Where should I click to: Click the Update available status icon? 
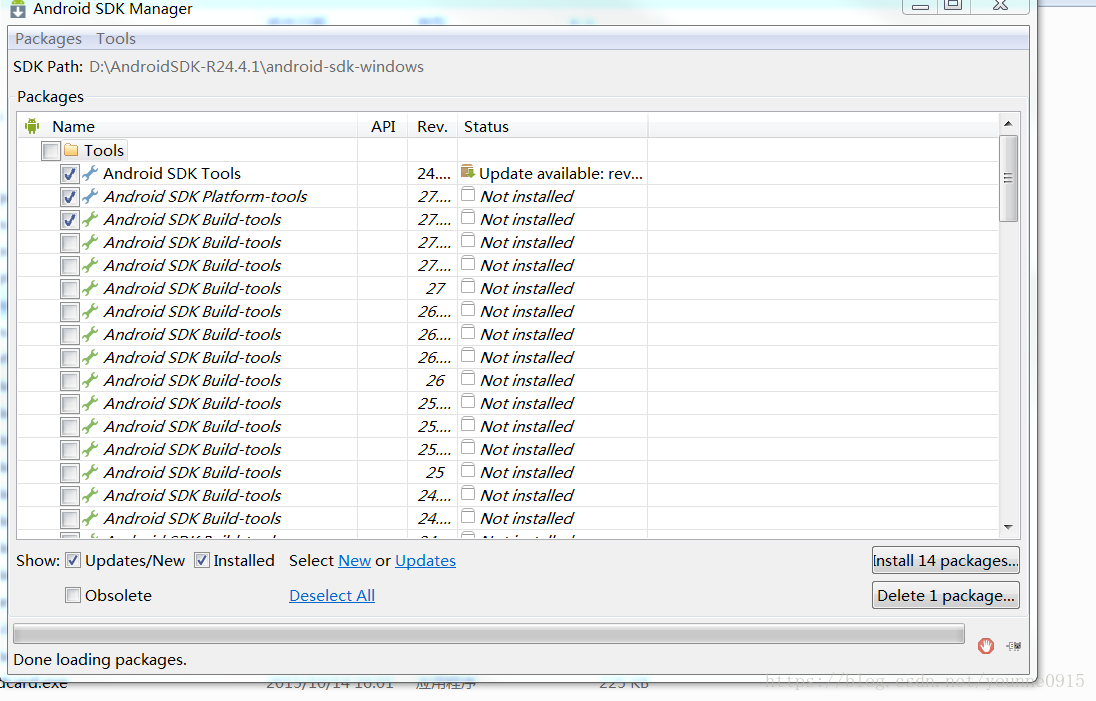tap(468, 172)
